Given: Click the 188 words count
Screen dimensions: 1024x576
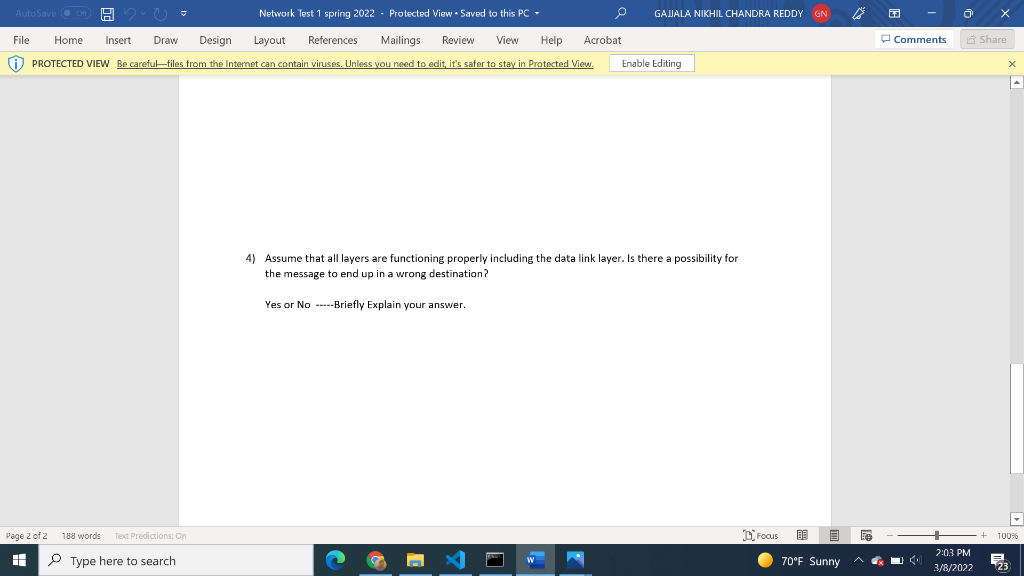Looking at the screenshot, I should coord(81,536).
